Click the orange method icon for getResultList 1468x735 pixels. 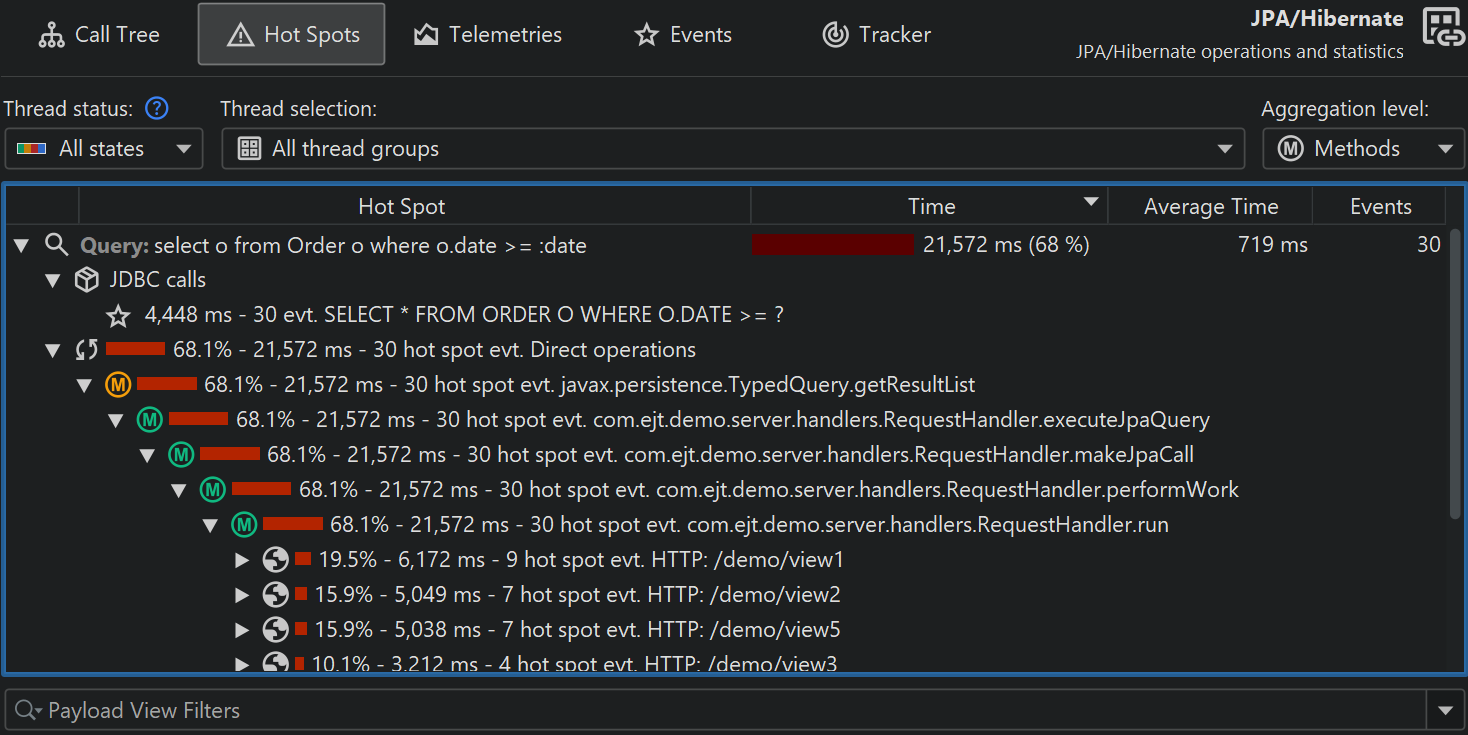point(118,385)
